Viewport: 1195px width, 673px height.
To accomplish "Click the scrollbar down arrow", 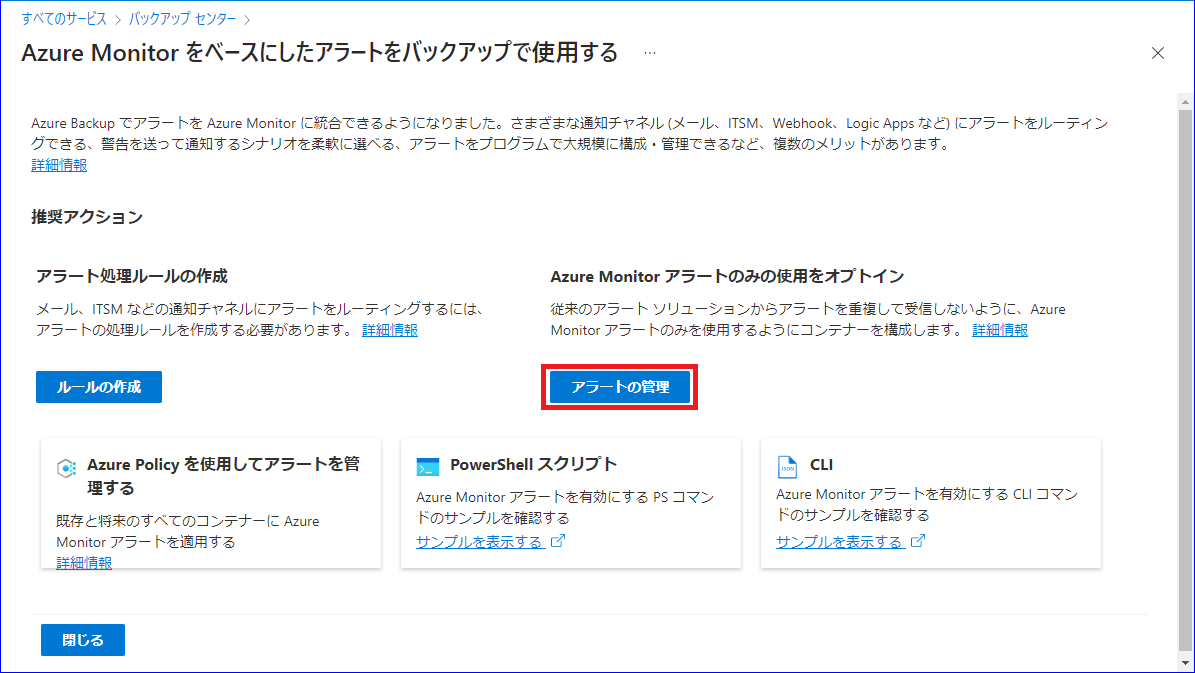I will coord(1185,665).
